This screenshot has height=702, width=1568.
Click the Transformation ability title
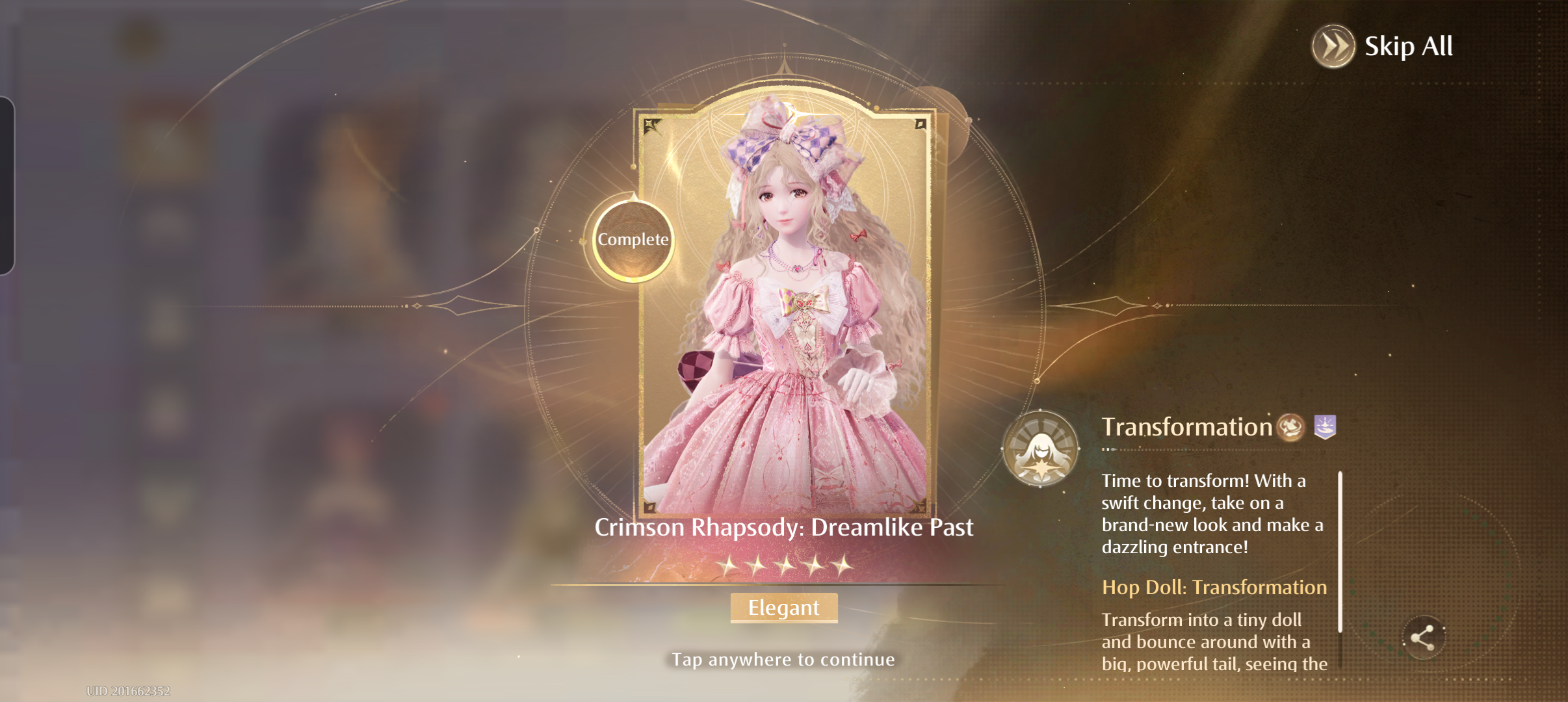[1187, 427]
